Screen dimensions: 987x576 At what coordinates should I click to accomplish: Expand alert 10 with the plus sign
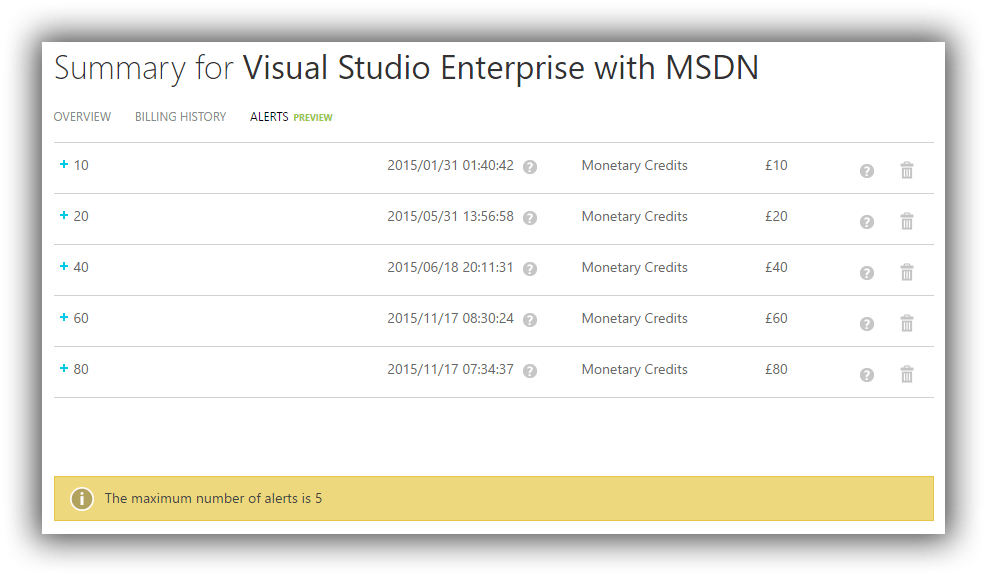tap(64, 164)
